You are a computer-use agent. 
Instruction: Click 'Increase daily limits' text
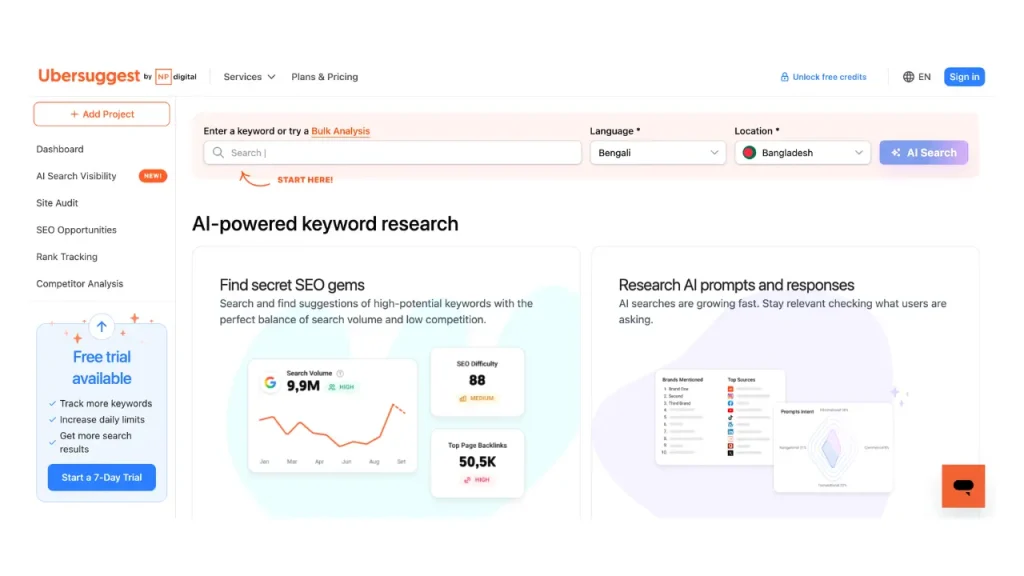point(103,420)
